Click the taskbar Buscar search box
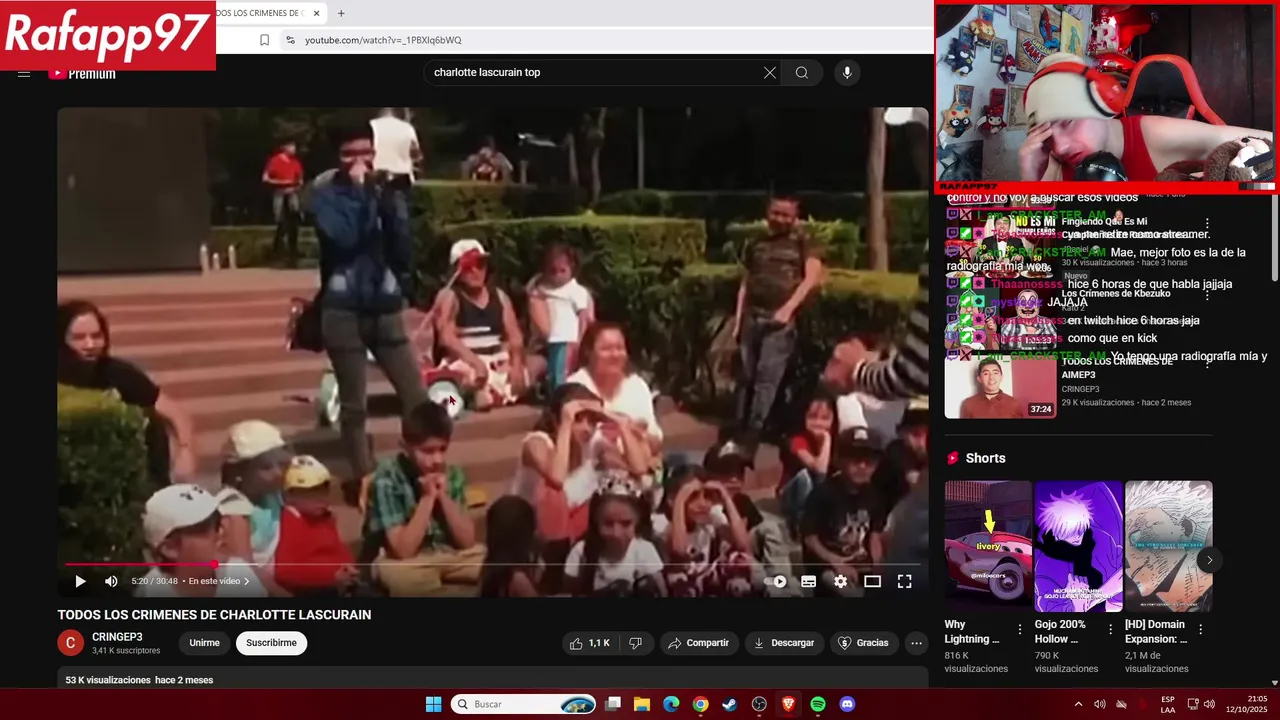This screenshot has height=720, width=1280. click(x=524, y=704)
